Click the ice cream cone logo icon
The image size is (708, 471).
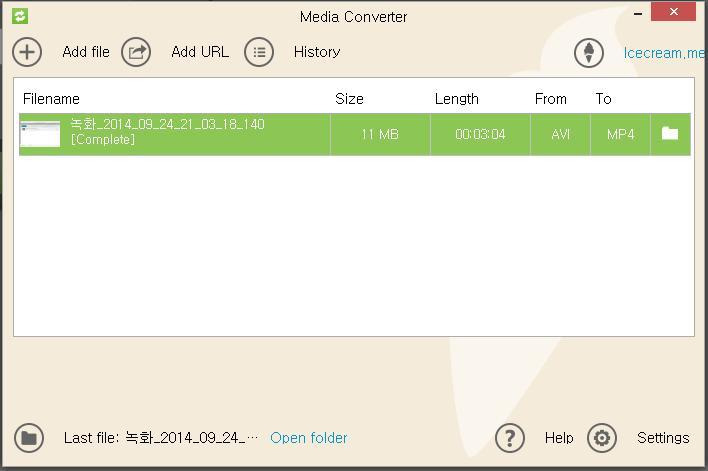pos(589,53)
